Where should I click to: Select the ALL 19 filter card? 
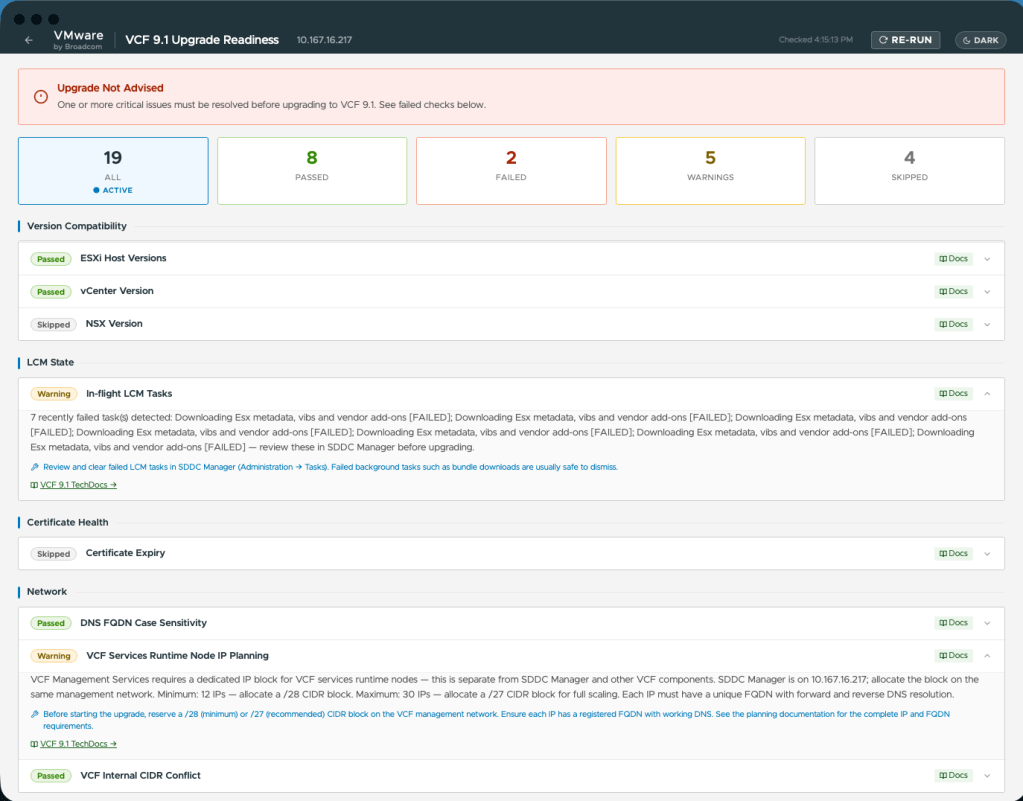click(x=113, y=171)
